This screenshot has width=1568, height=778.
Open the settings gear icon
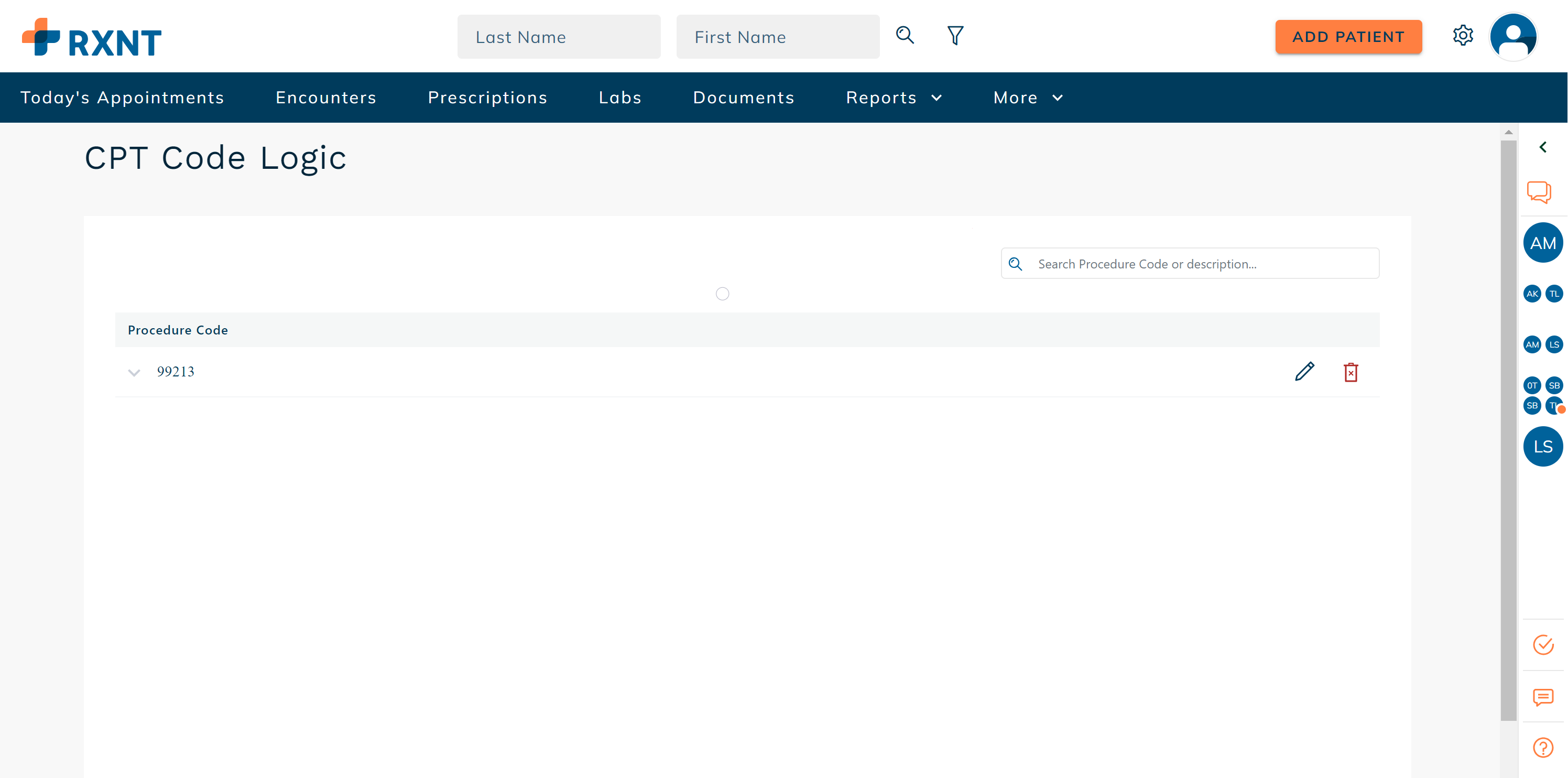click(x=1462, y=35)
